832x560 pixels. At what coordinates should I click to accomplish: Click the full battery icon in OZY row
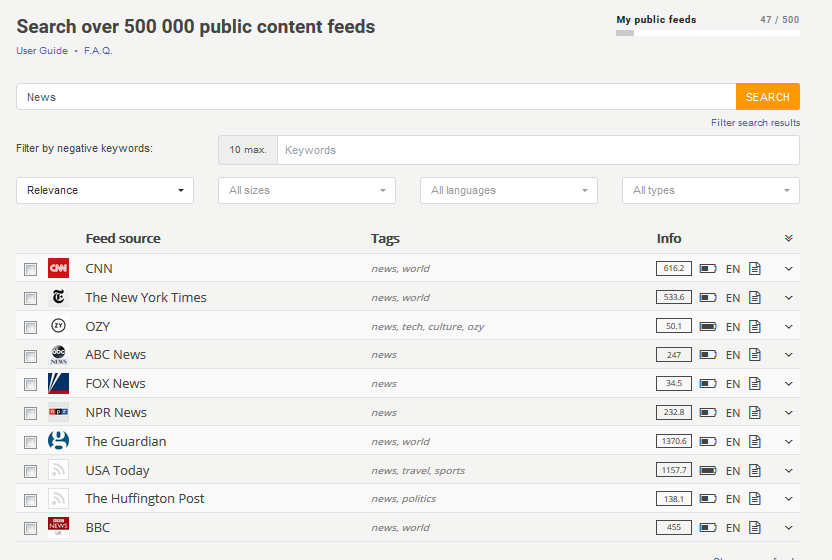[708, 326]
